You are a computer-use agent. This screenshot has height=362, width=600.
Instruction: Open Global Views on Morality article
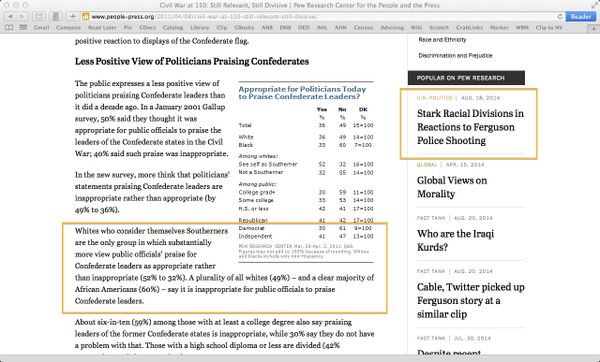[452, 187]
